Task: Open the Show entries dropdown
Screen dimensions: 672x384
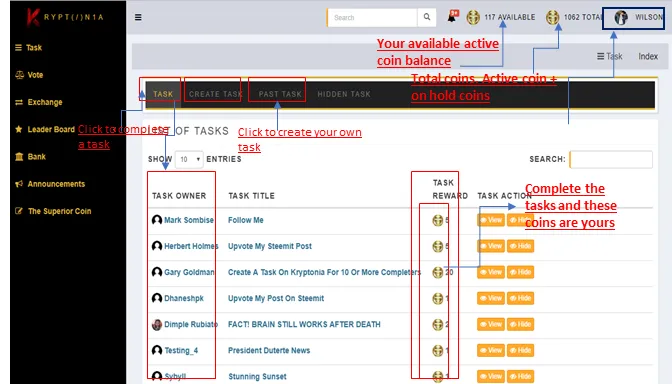Action: [189, 159]
